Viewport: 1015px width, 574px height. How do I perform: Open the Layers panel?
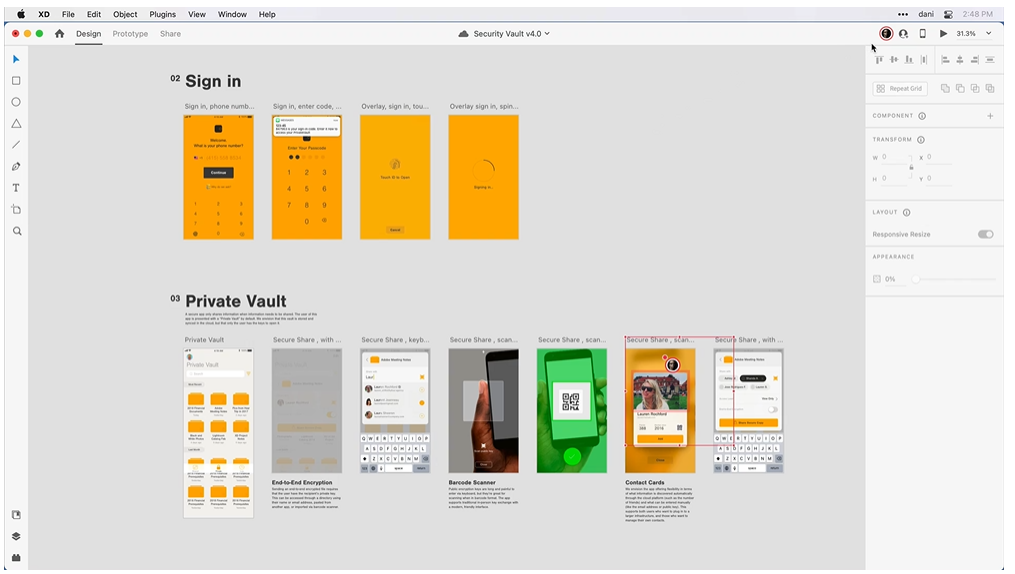click(16, 536)
